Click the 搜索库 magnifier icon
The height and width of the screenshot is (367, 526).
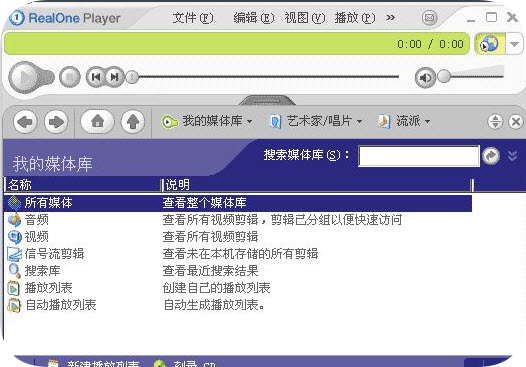[14, 271]
